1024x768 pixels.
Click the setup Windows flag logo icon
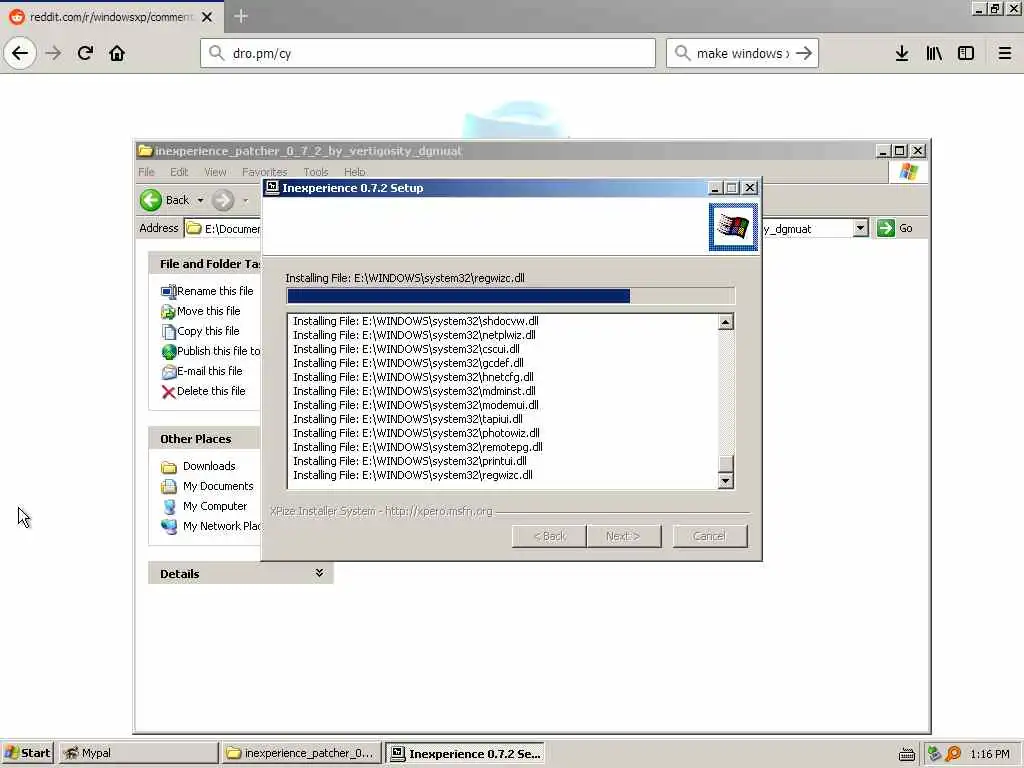733,227
